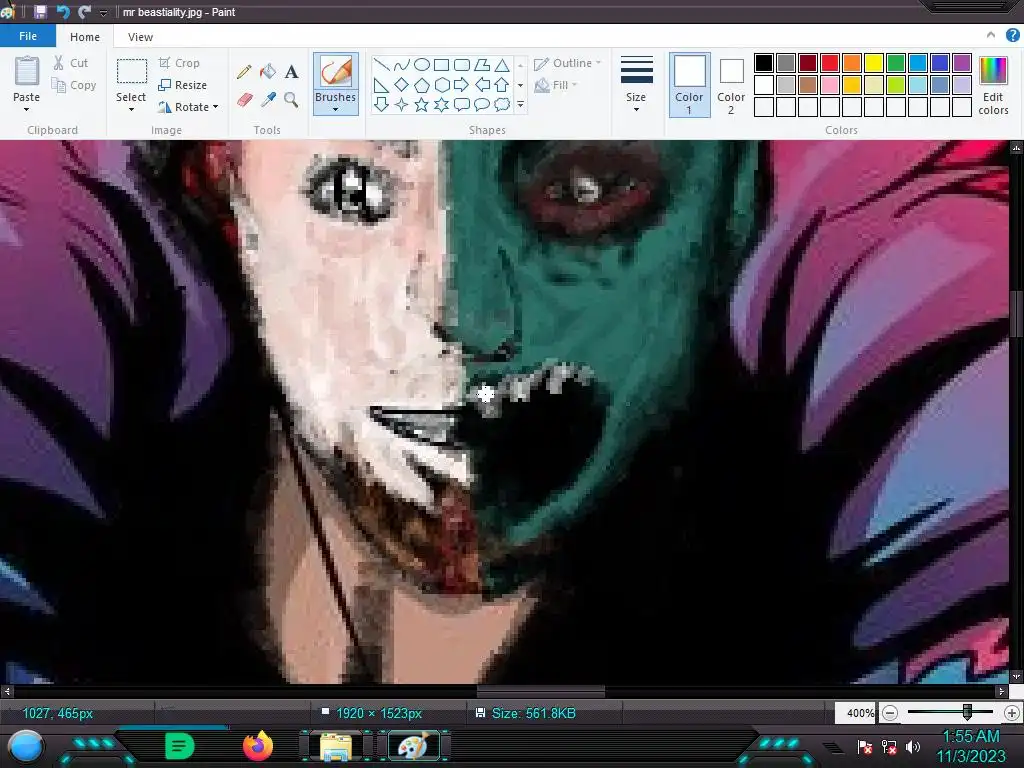Viewport: 1024px width, 768px height.
Task: Open the shape Fill dropdown
Action: [556, 85]
